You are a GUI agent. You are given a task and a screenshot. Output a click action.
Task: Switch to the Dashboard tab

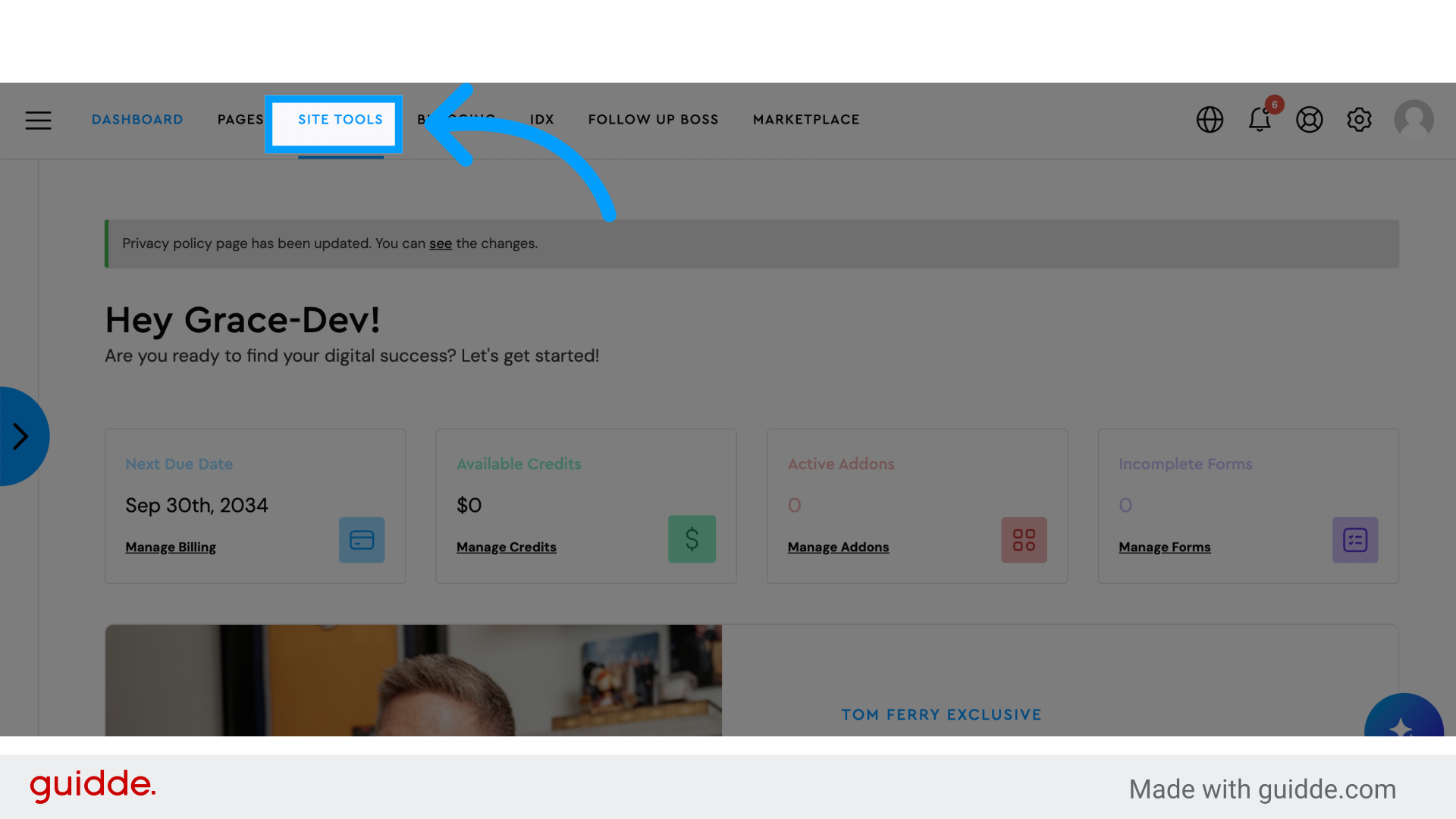pyautogui.click(x=137, y=119)
